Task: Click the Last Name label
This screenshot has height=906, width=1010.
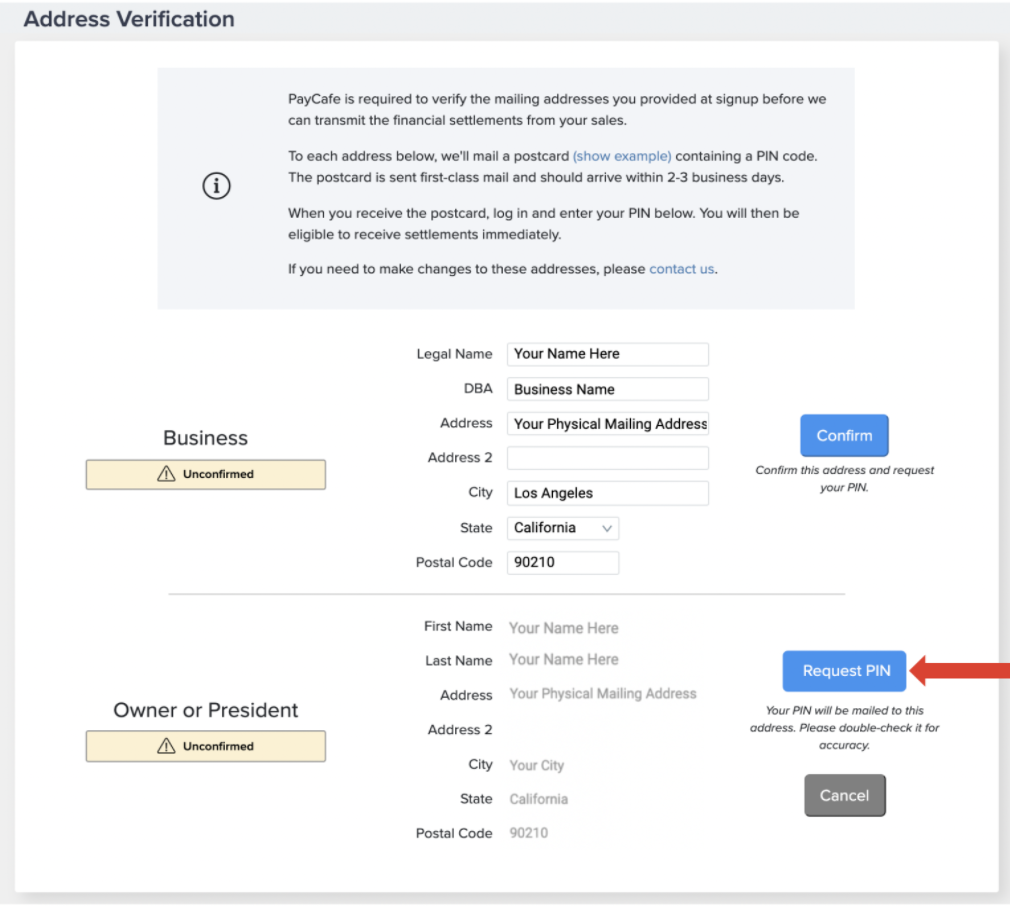Action: [459, 661]
